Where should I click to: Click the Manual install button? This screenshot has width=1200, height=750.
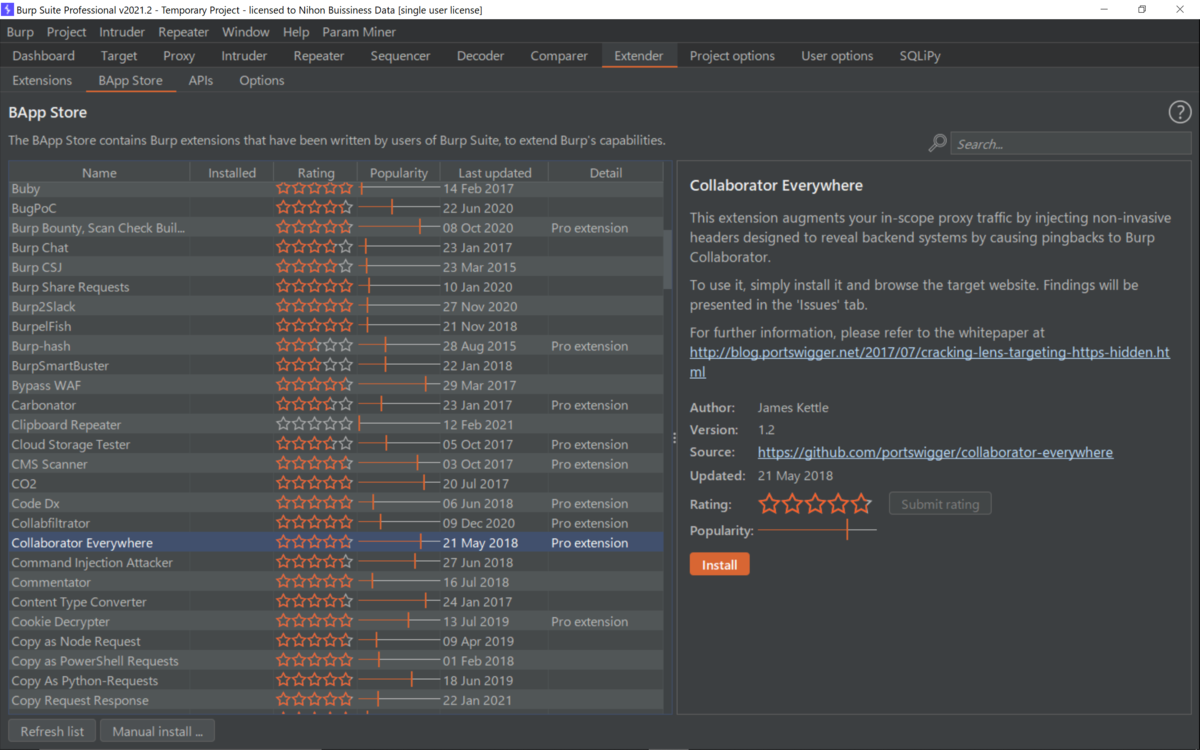(157, 731)
